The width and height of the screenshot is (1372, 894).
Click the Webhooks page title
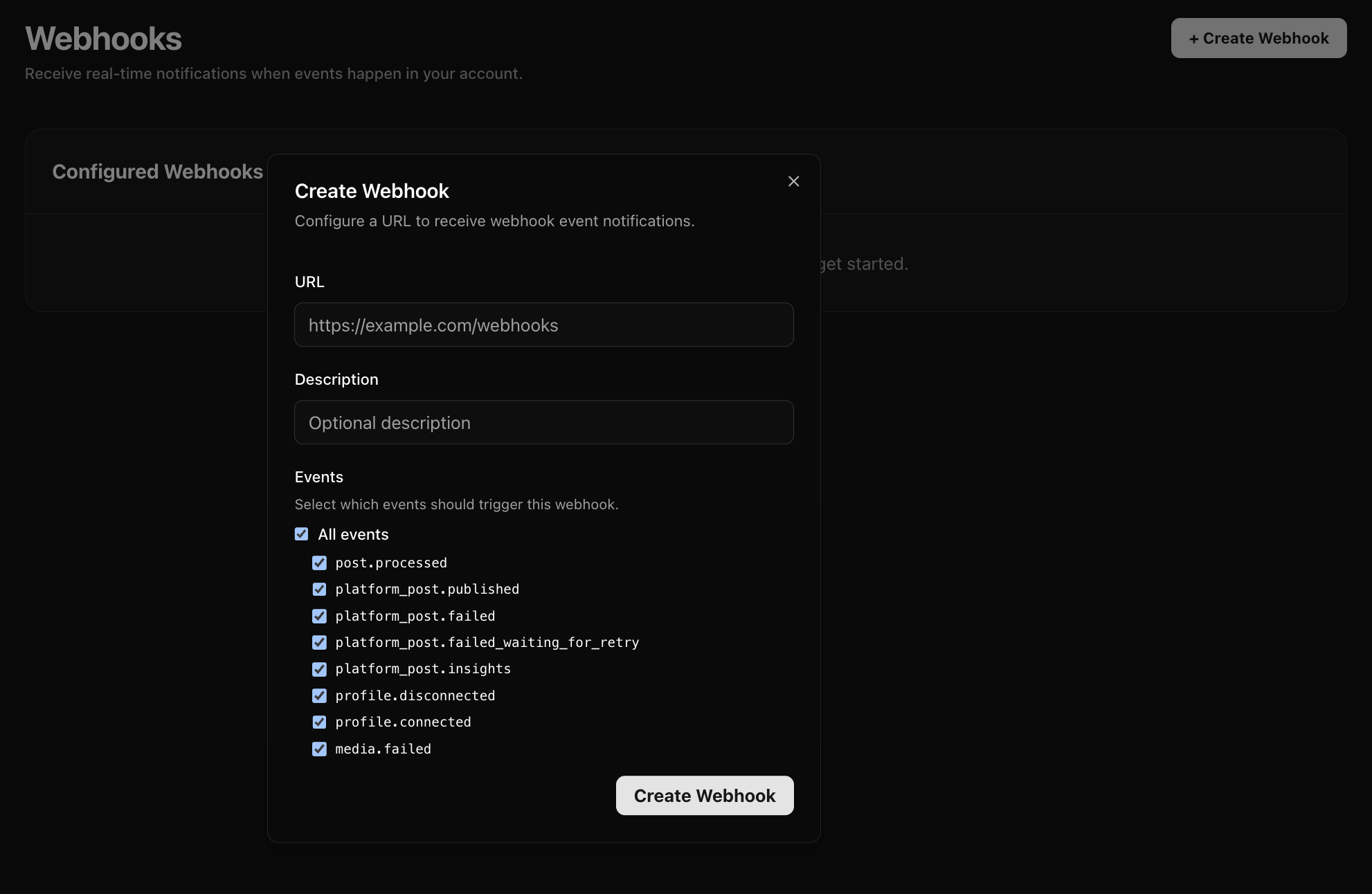click(104, 39)
